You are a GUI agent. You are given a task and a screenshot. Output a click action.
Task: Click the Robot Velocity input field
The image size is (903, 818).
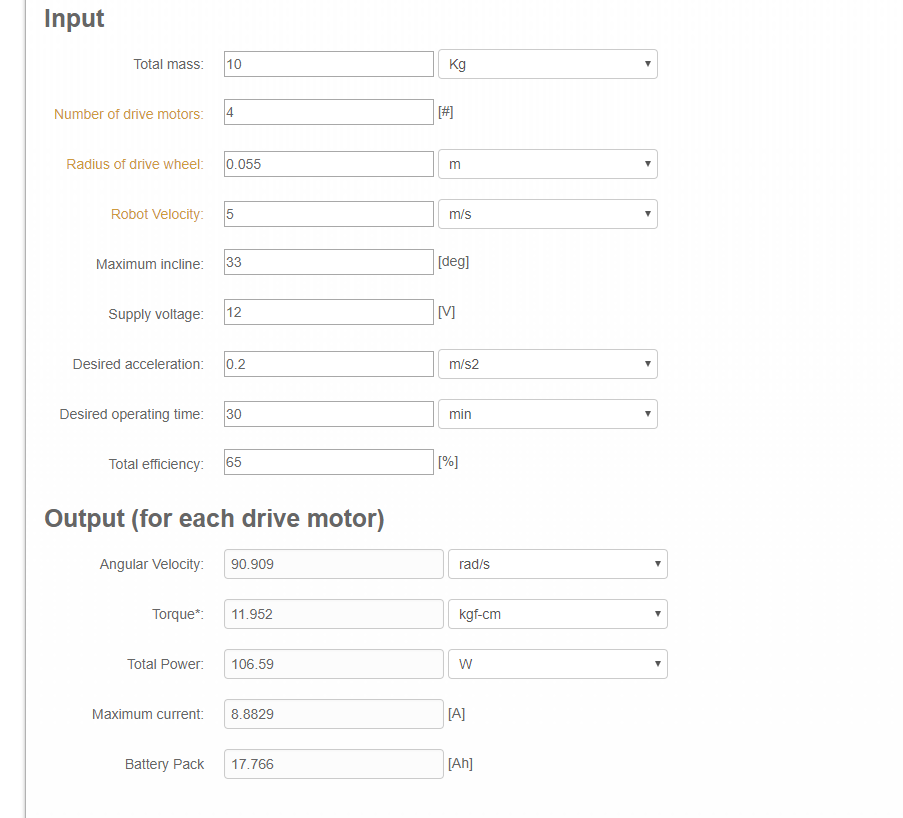(328, 214)
